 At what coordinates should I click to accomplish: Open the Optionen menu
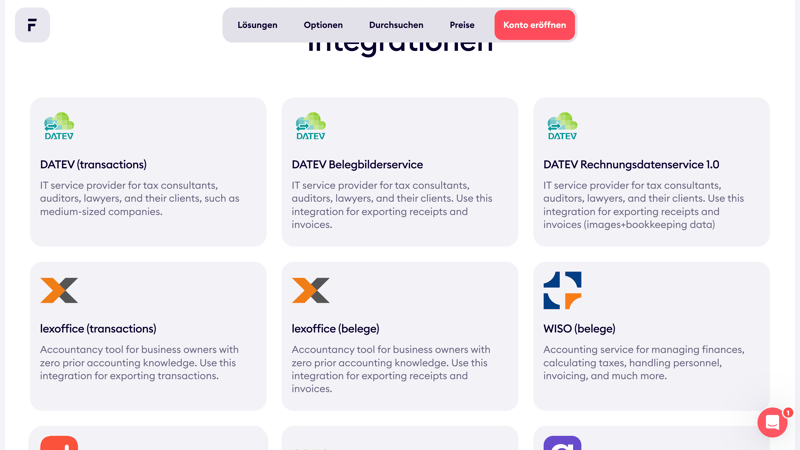tap(323, 25)
